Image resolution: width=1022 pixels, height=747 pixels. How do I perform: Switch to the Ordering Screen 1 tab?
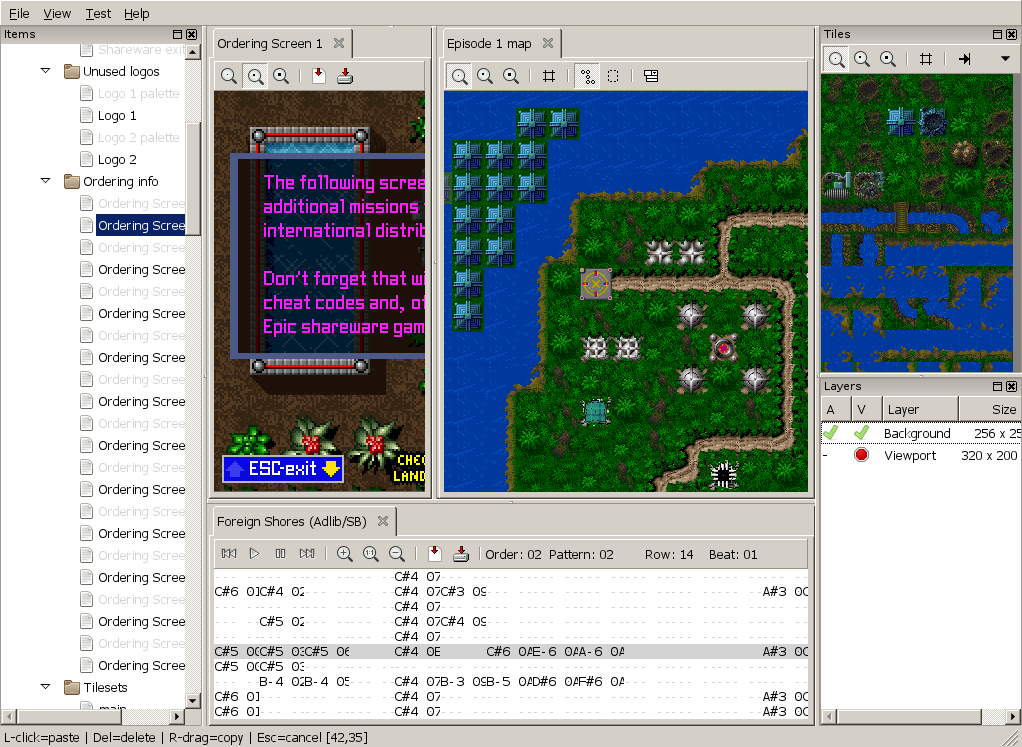pyautogui.click(x=270, y=44)
